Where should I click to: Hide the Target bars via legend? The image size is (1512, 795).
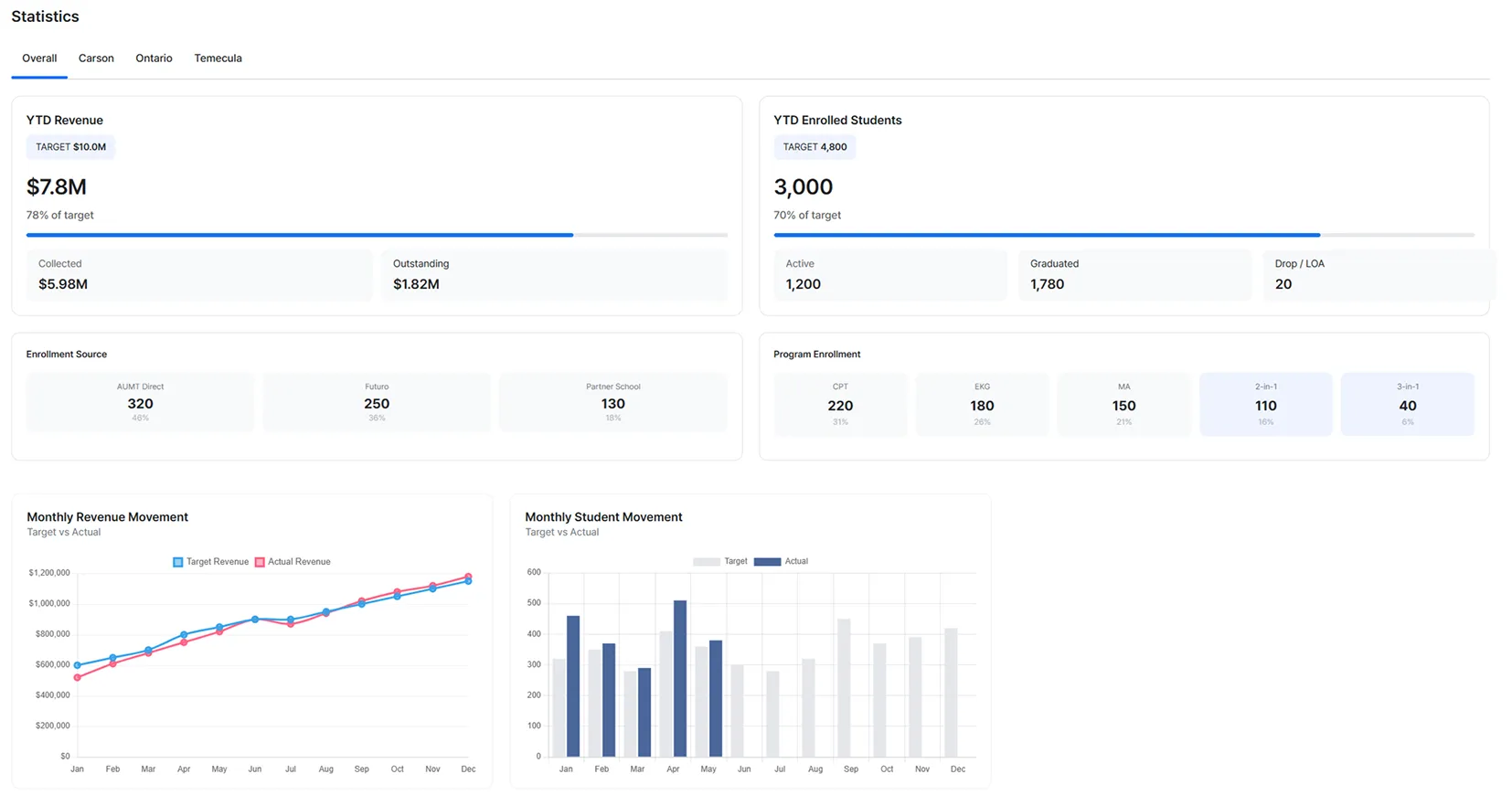[x=707, y=562]
